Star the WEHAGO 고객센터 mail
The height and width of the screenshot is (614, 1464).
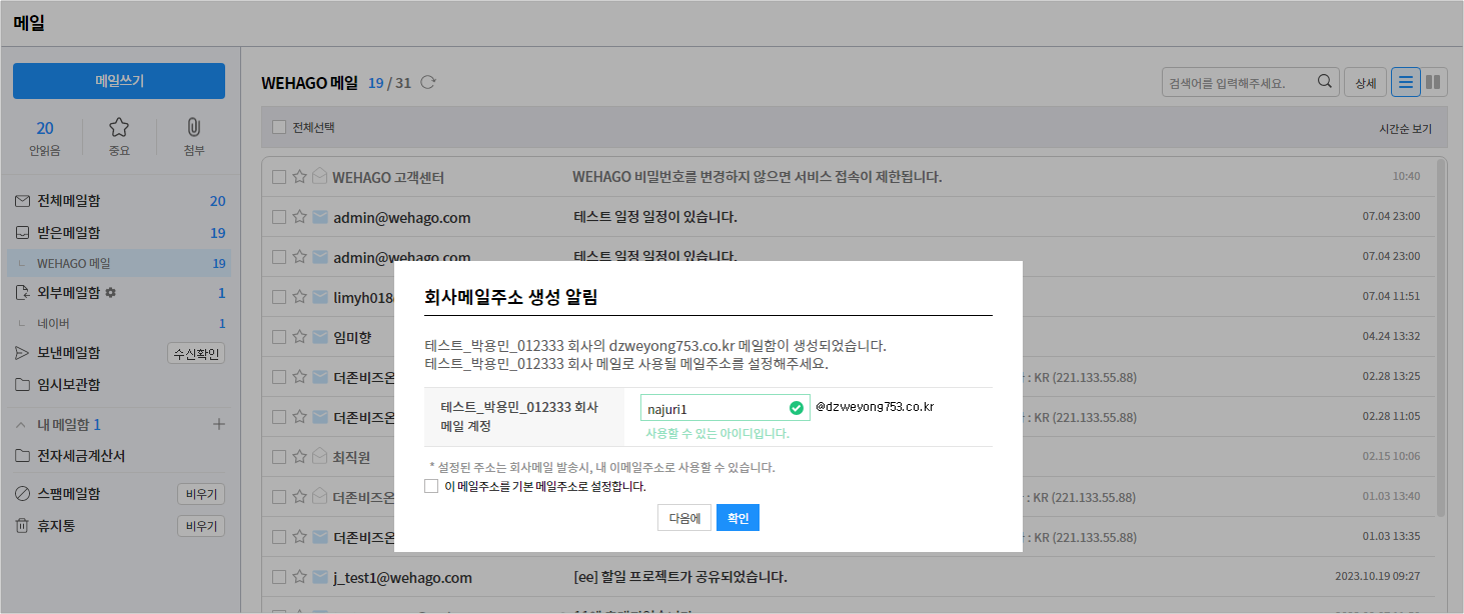(299, 177)
